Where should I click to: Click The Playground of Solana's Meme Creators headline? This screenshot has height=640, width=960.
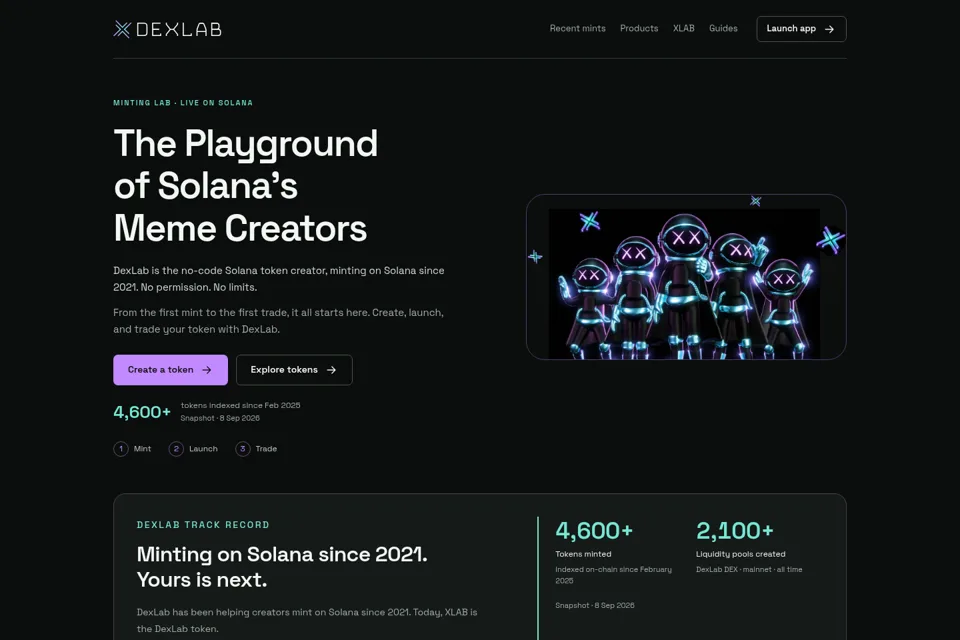tap(246, 186)
